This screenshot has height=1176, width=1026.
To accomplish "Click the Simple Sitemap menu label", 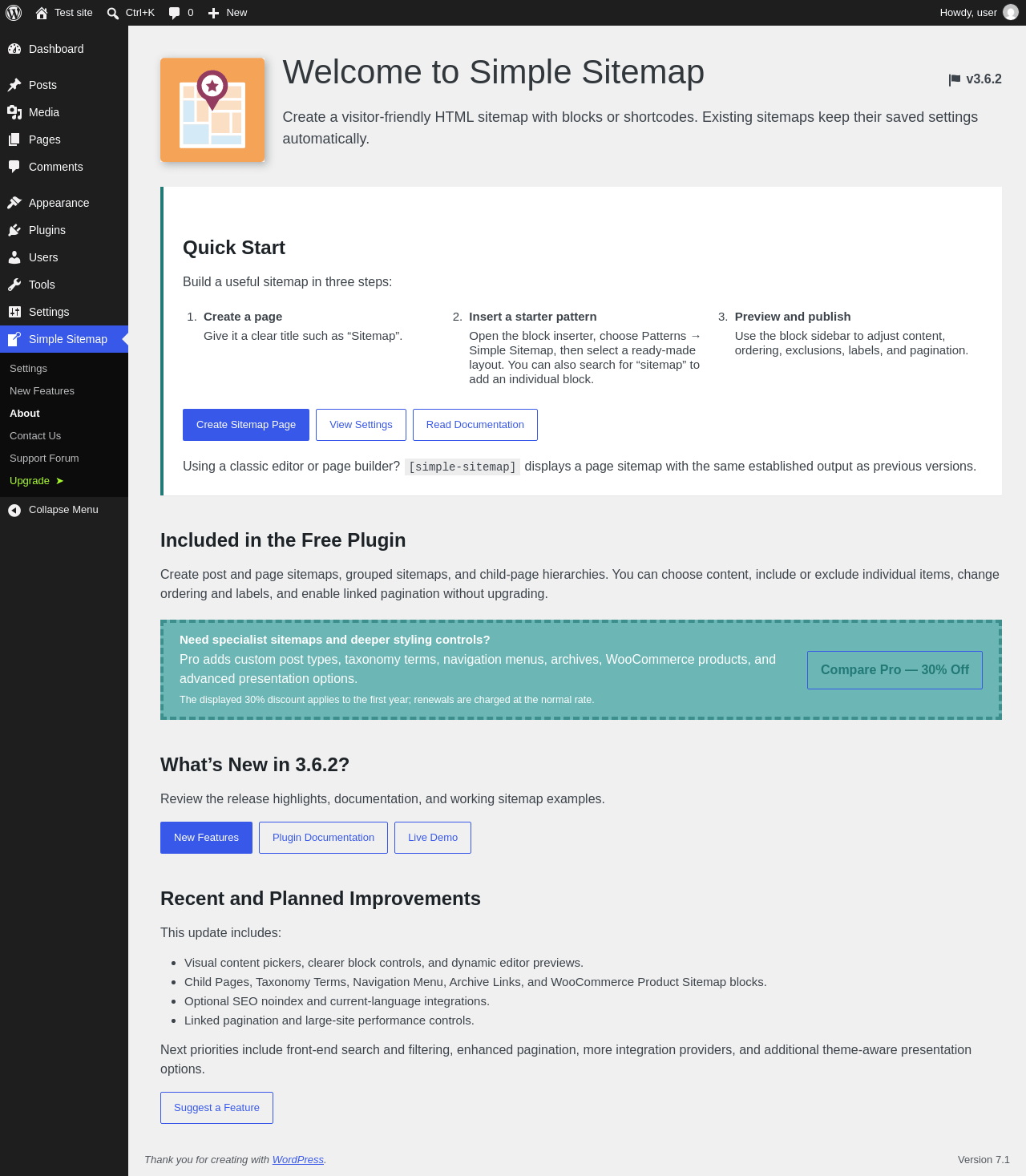I will click(x=68, y=339).
